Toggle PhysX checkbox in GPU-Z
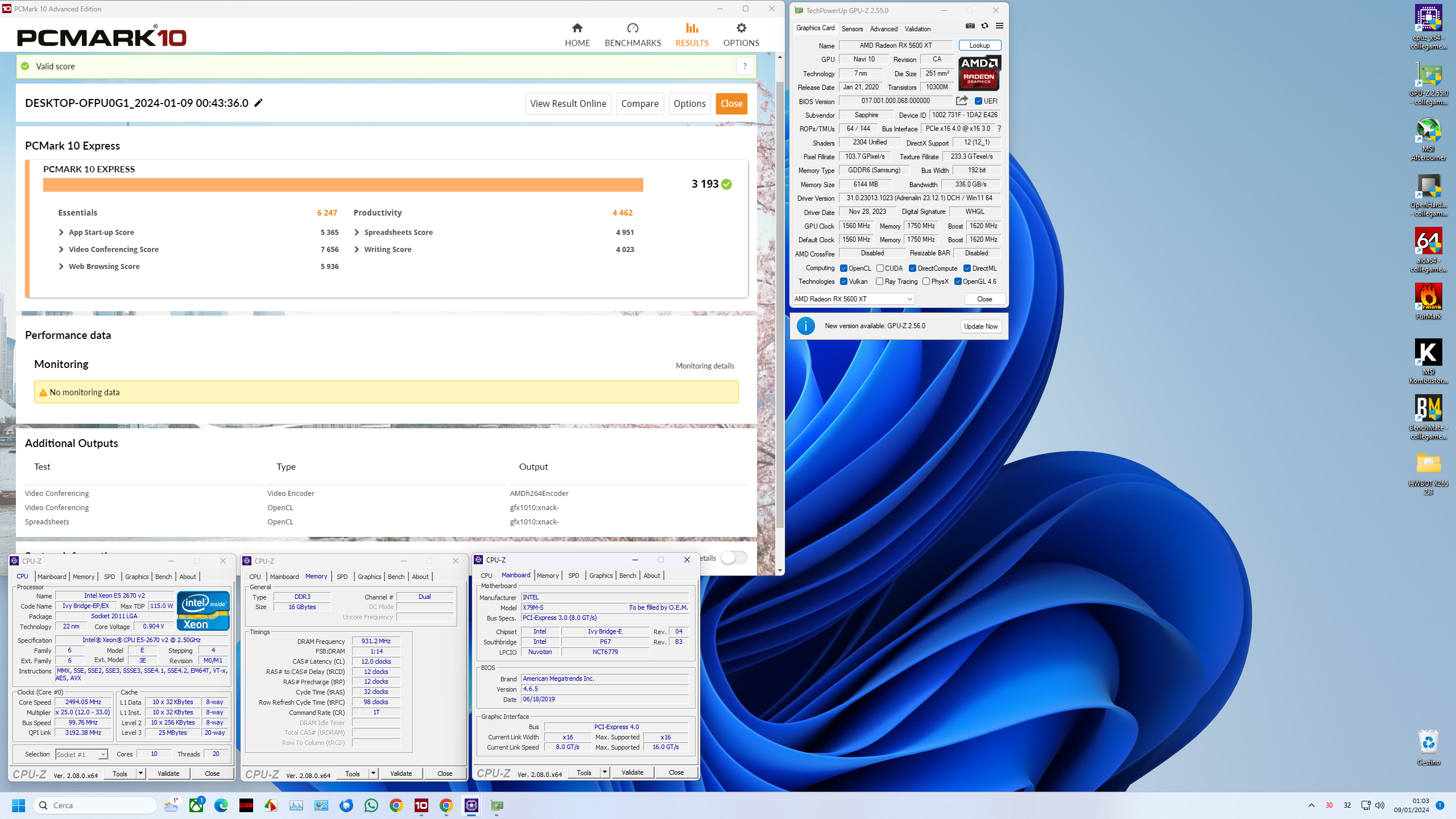The height and width of the screenshot is (819, 1456). pos(926,282)
